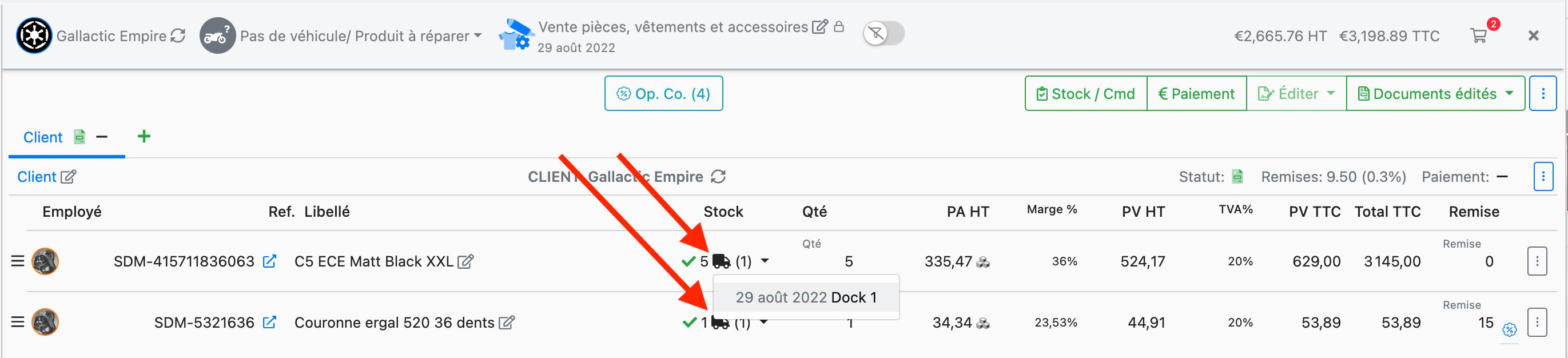Open external link for SDM-415711836063
This screenshot has height=358, width=1568.
269,261
